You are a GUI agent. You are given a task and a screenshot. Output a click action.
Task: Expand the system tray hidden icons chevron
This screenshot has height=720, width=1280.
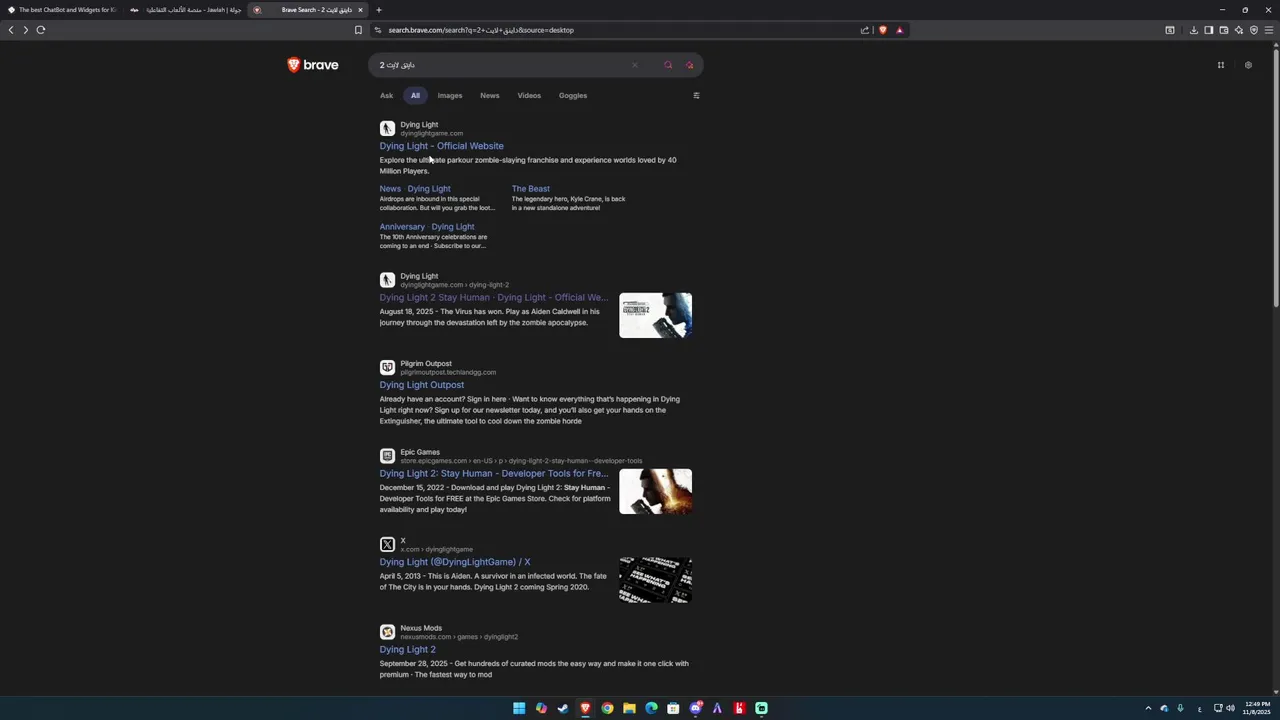point(1148,708)
